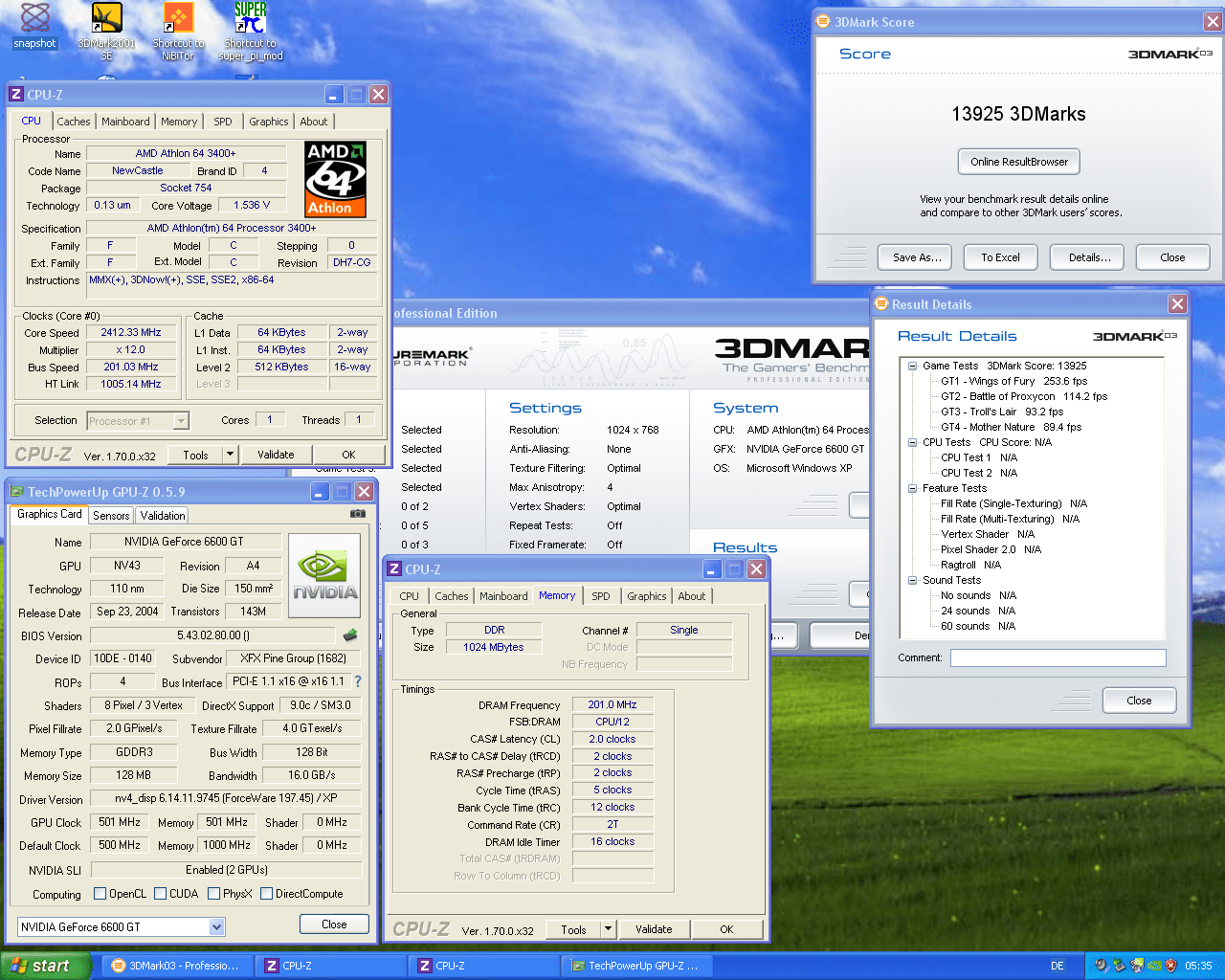Screen dimensions: 1225x980
Task: Open the Windows Start menu
Action: 45,966
